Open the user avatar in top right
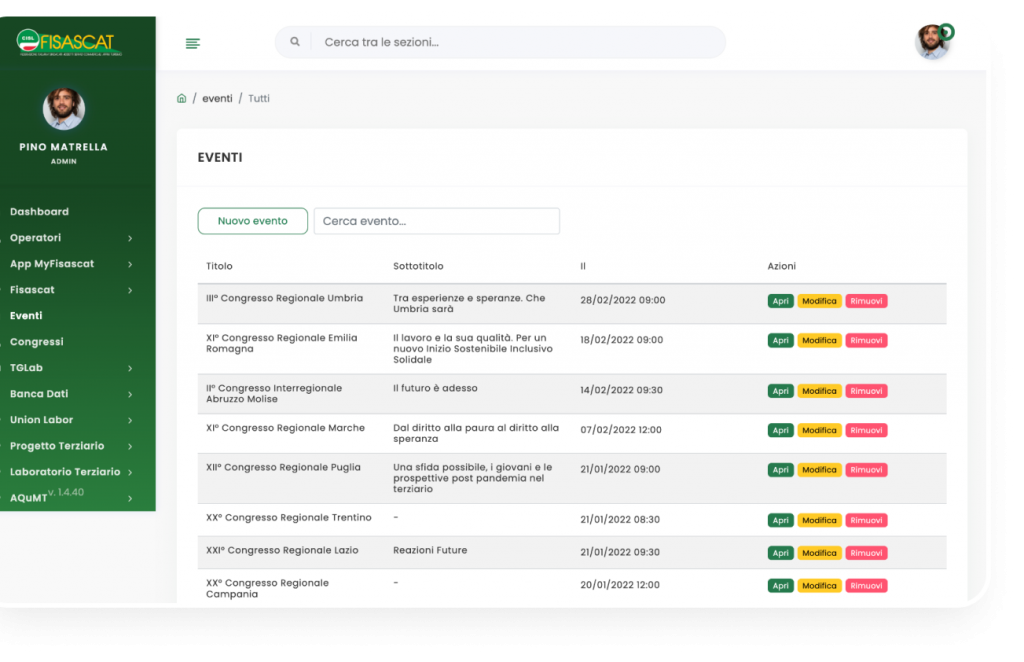1024x662 pixels. [x=932, y=42]
